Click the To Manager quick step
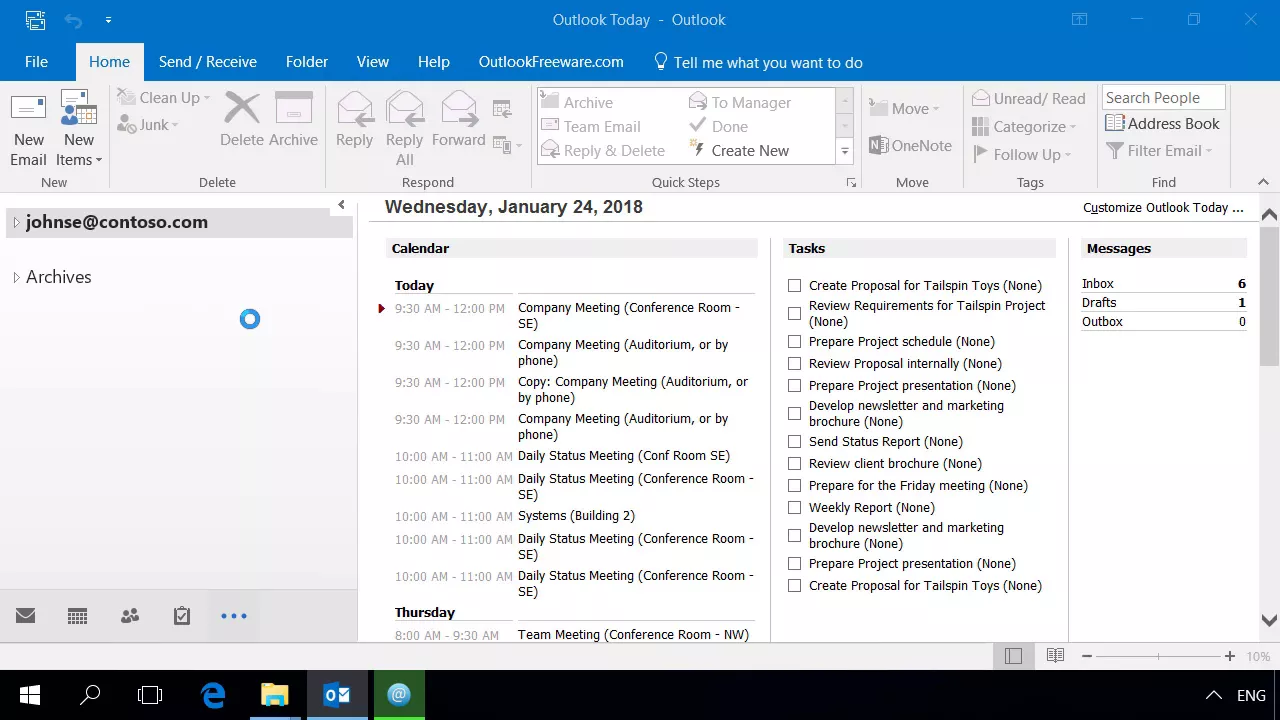Screen dimensions: 1280x720 [740, 102]
